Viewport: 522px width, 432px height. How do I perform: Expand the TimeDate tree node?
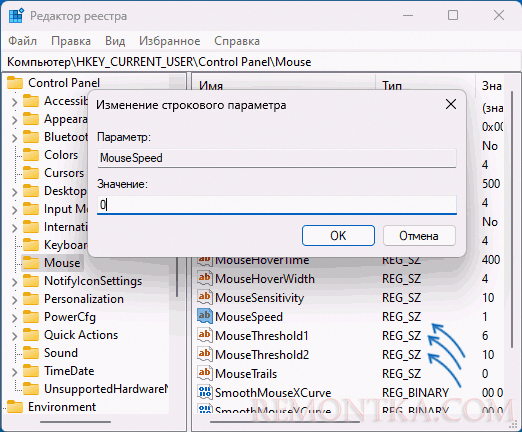(x=14, y=372)
